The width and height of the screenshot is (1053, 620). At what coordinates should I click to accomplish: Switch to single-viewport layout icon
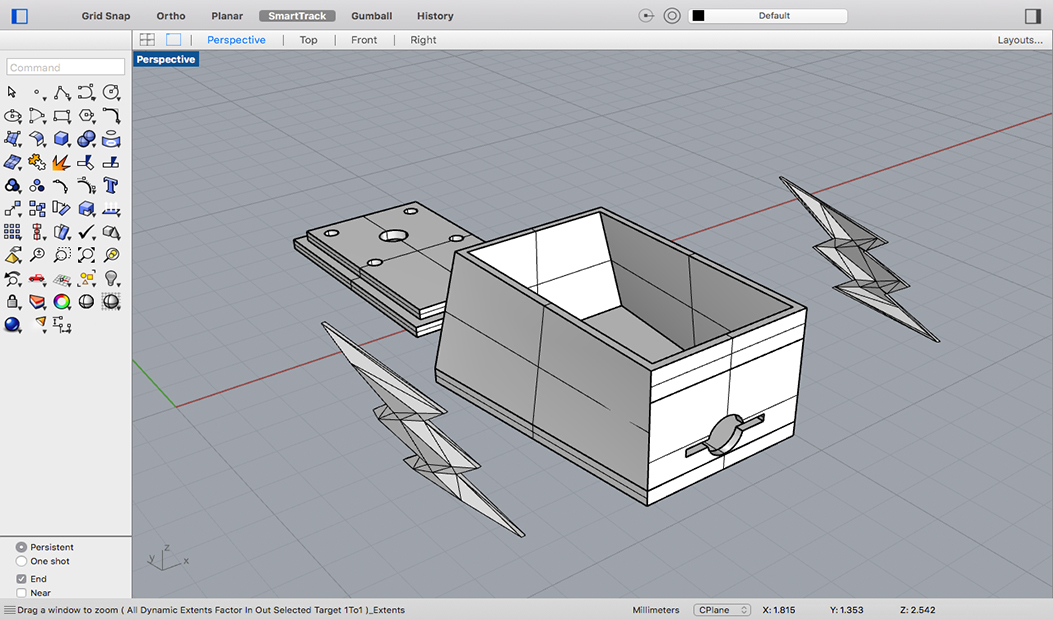(174, 40)
